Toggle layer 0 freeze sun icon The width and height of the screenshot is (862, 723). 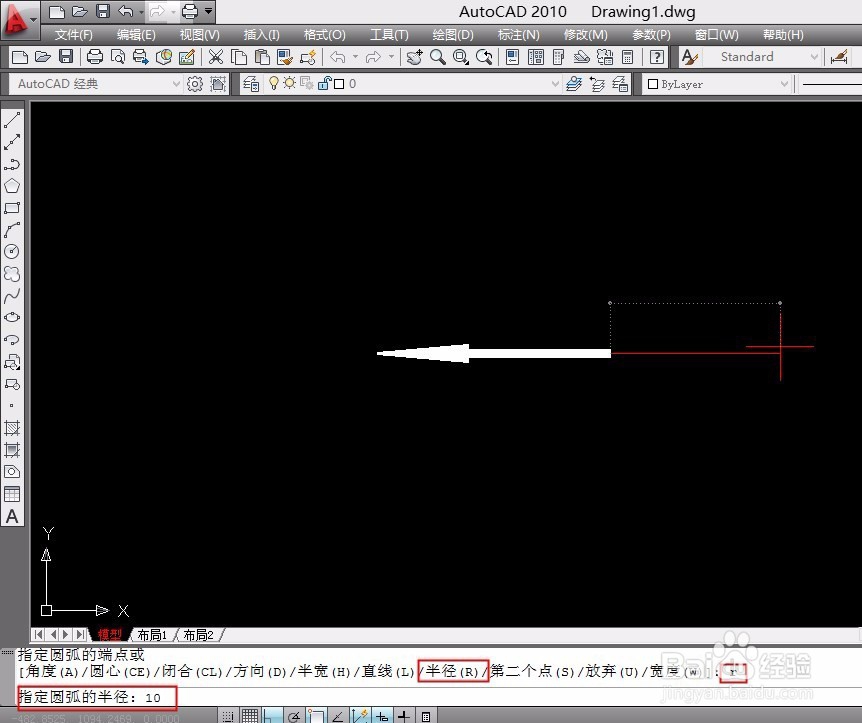(x=289, y=84)
